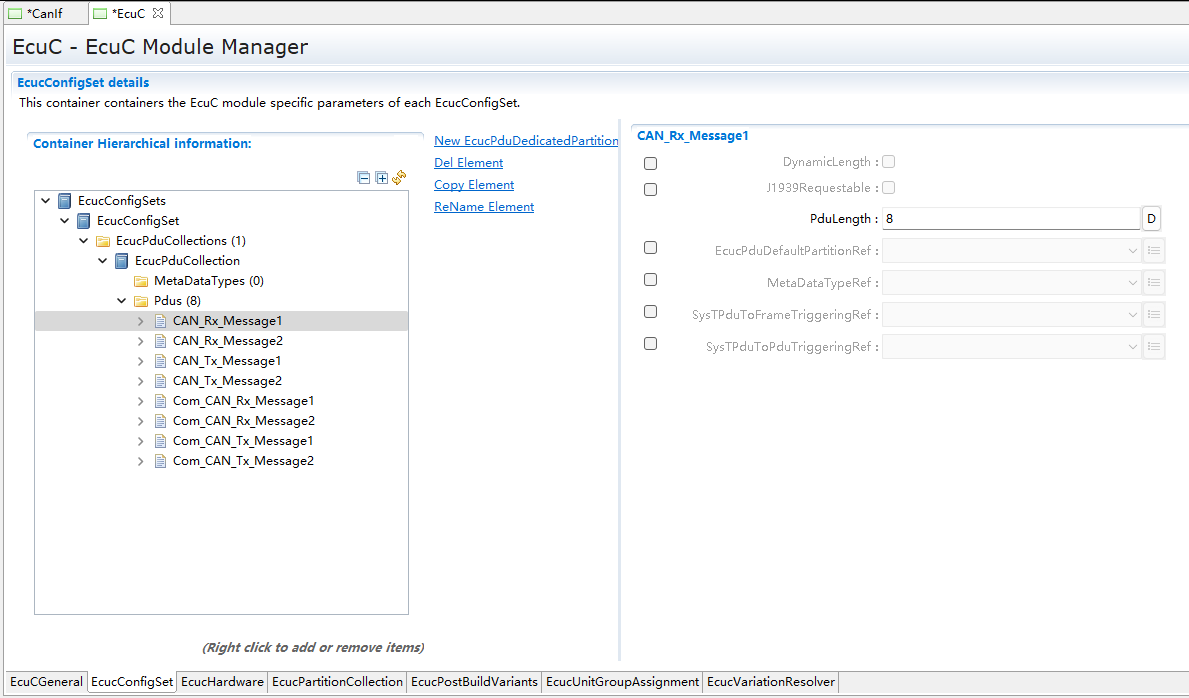Collapse the Pdus (8) folder
Viewport: 1189px width, 698px height.
122,301
